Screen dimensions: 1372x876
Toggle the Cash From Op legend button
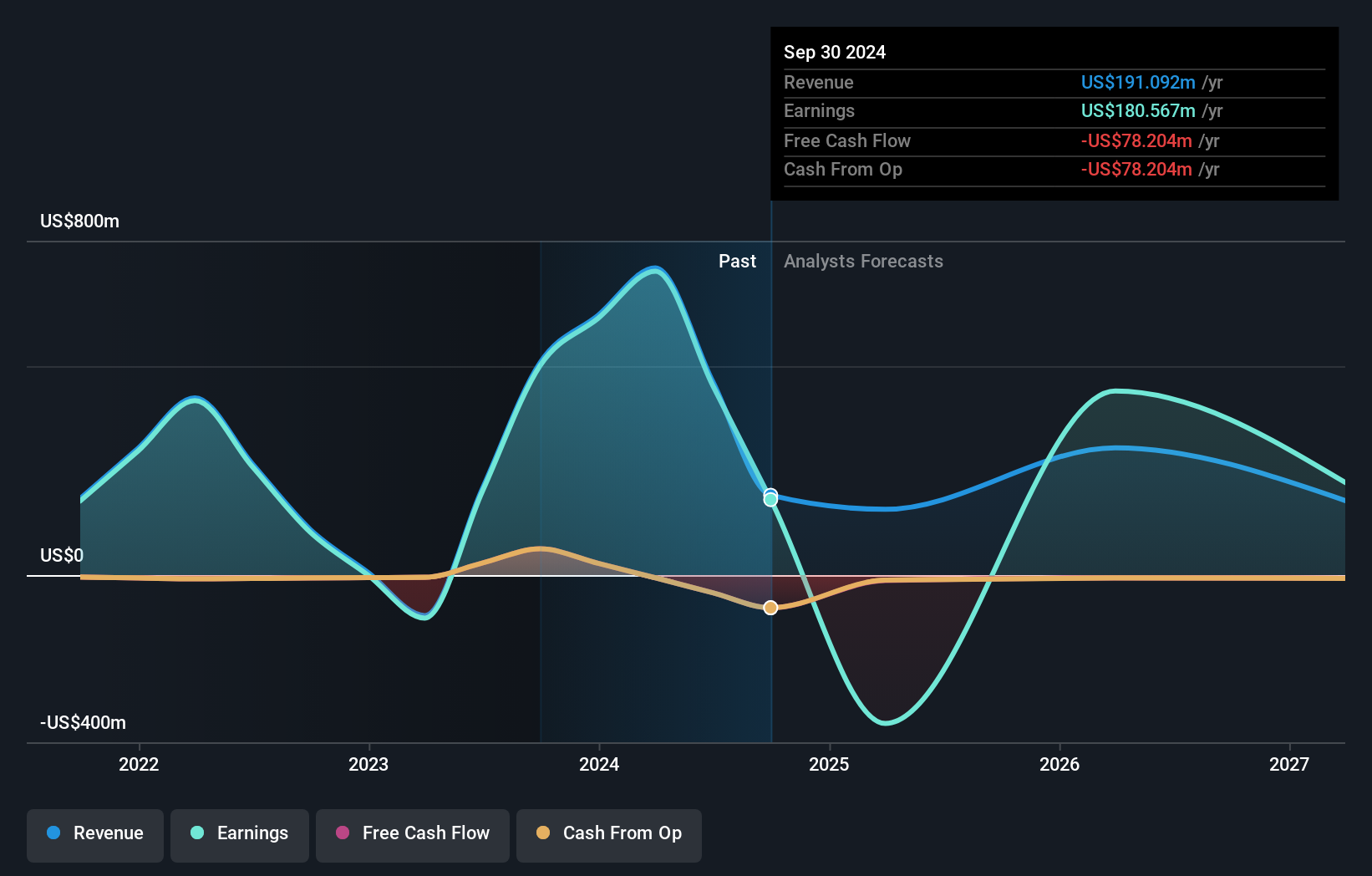point(609,835)
